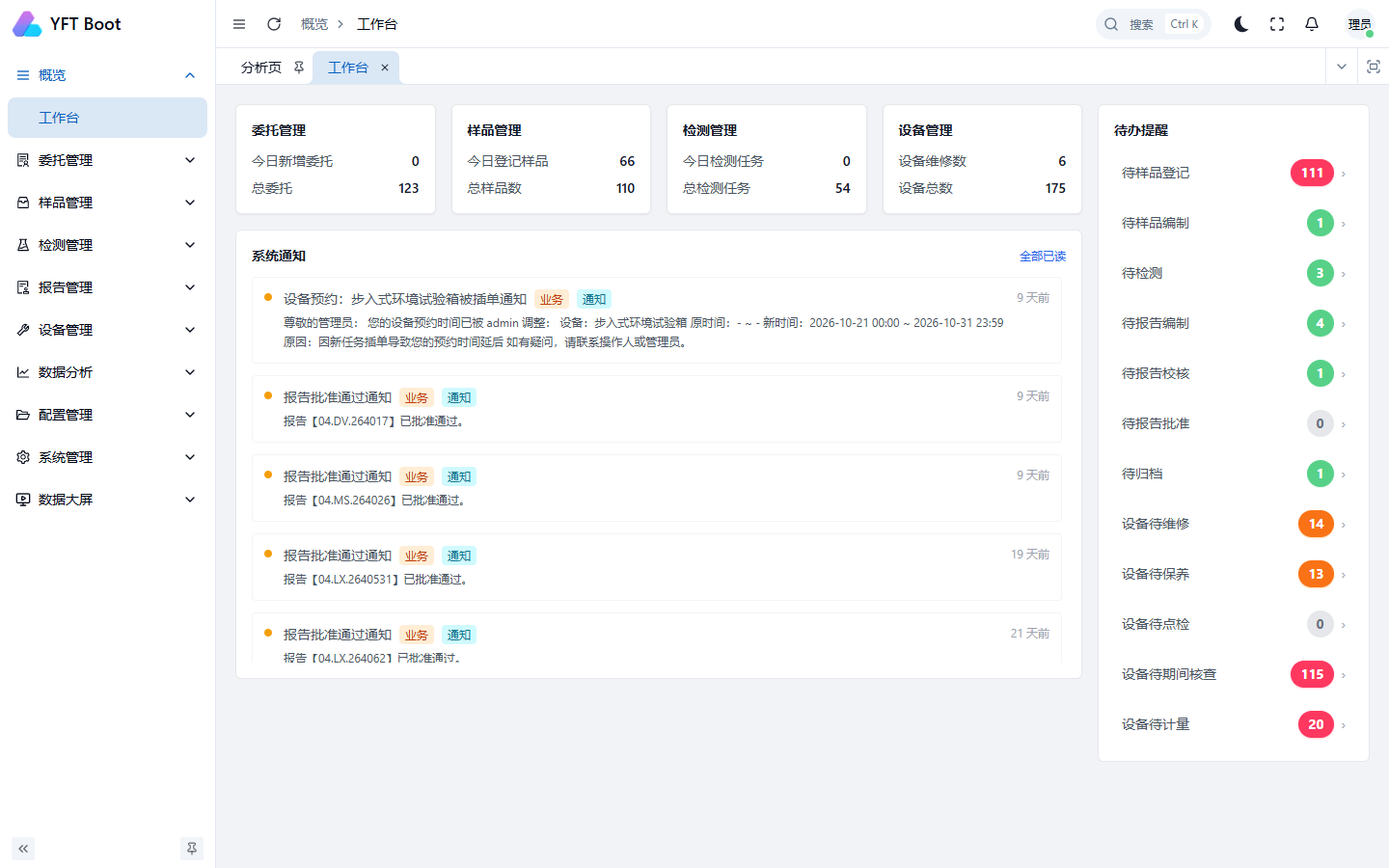This screenshot has height=868, width=1389.
Task: Open notification for report 04.MS.264026
Action: point(657,488)
